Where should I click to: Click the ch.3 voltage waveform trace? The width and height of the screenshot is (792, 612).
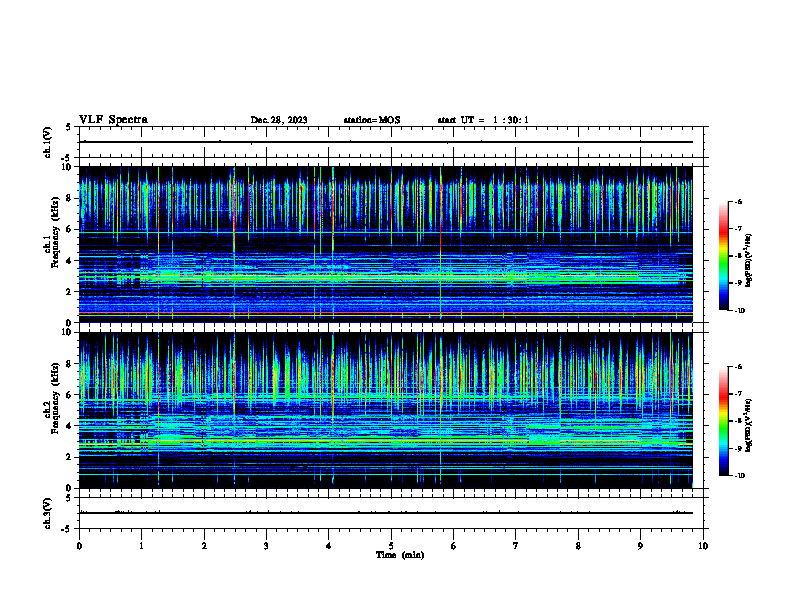pyautogui.click(x=386, y=513)
